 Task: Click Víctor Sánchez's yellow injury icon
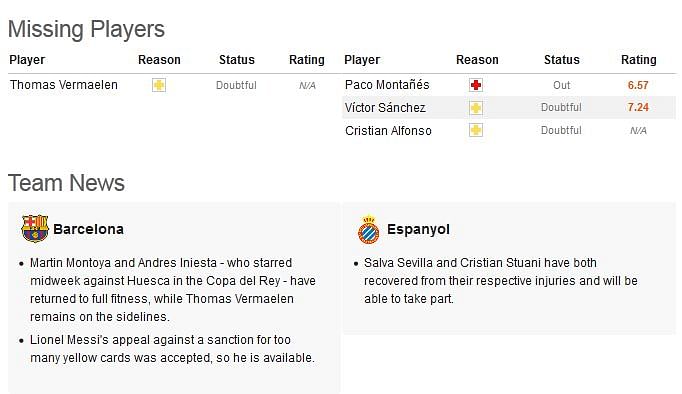point(476,108)
